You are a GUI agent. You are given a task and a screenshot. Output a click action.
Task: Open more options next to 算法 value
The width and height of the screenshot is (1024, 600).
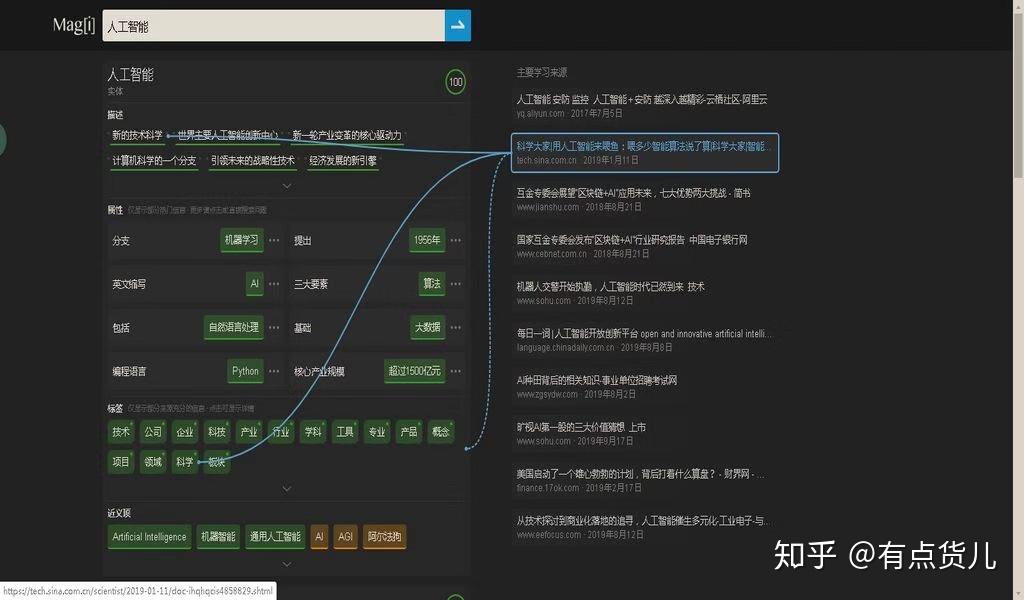(x=456, y=284)
